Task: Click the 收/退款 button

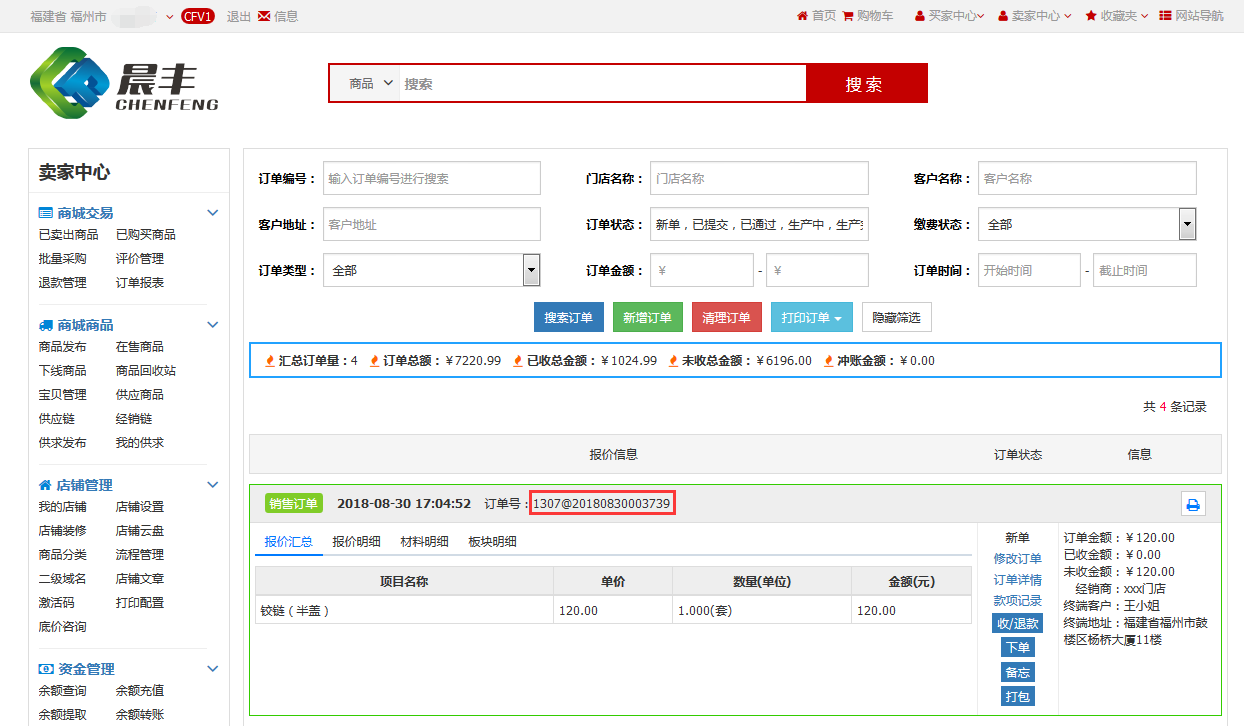Action: (x=1017, y=623)
